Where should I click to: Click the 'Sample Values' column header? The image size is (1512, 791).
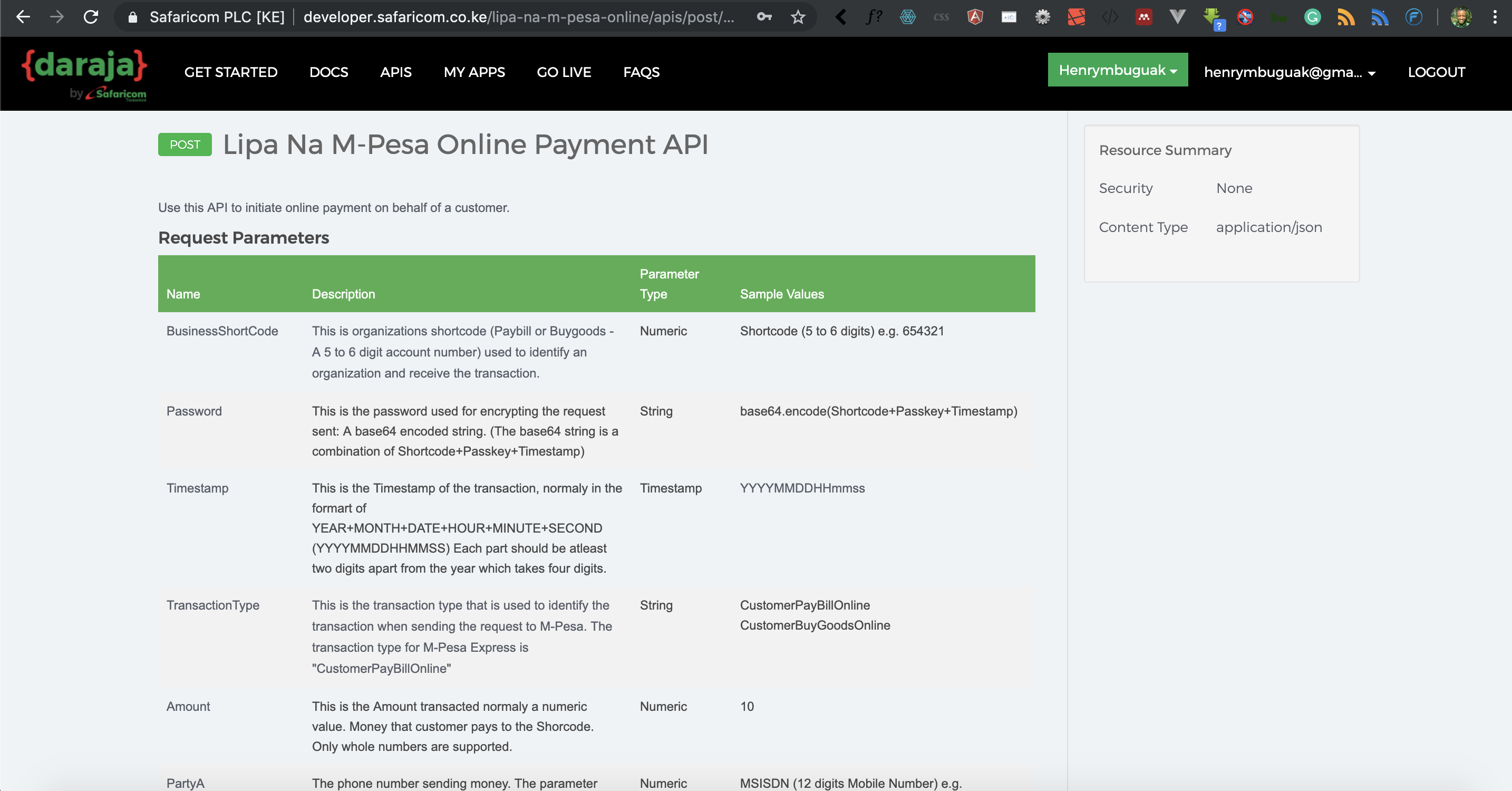[782, 294]
